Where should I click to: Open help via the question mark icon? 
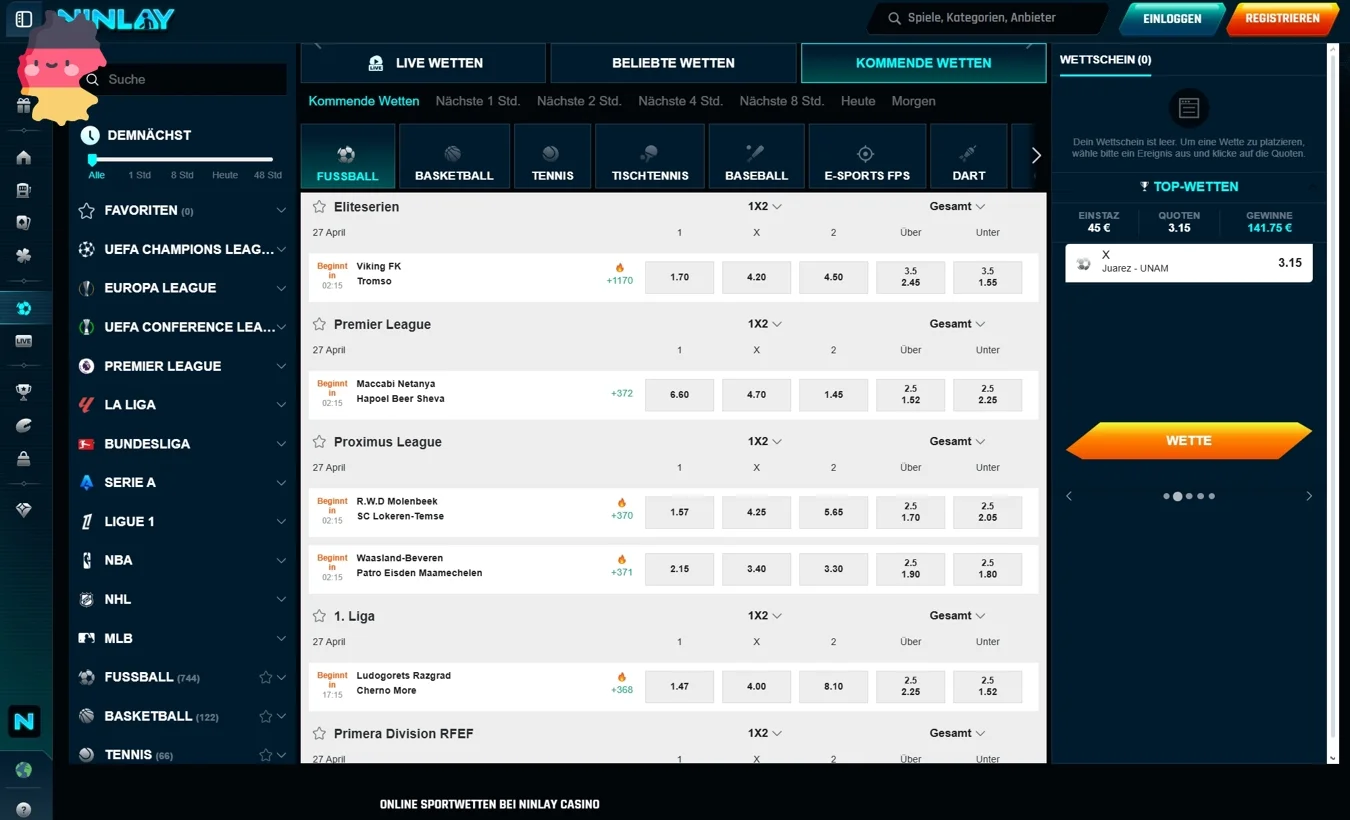[x=24, y=809]
